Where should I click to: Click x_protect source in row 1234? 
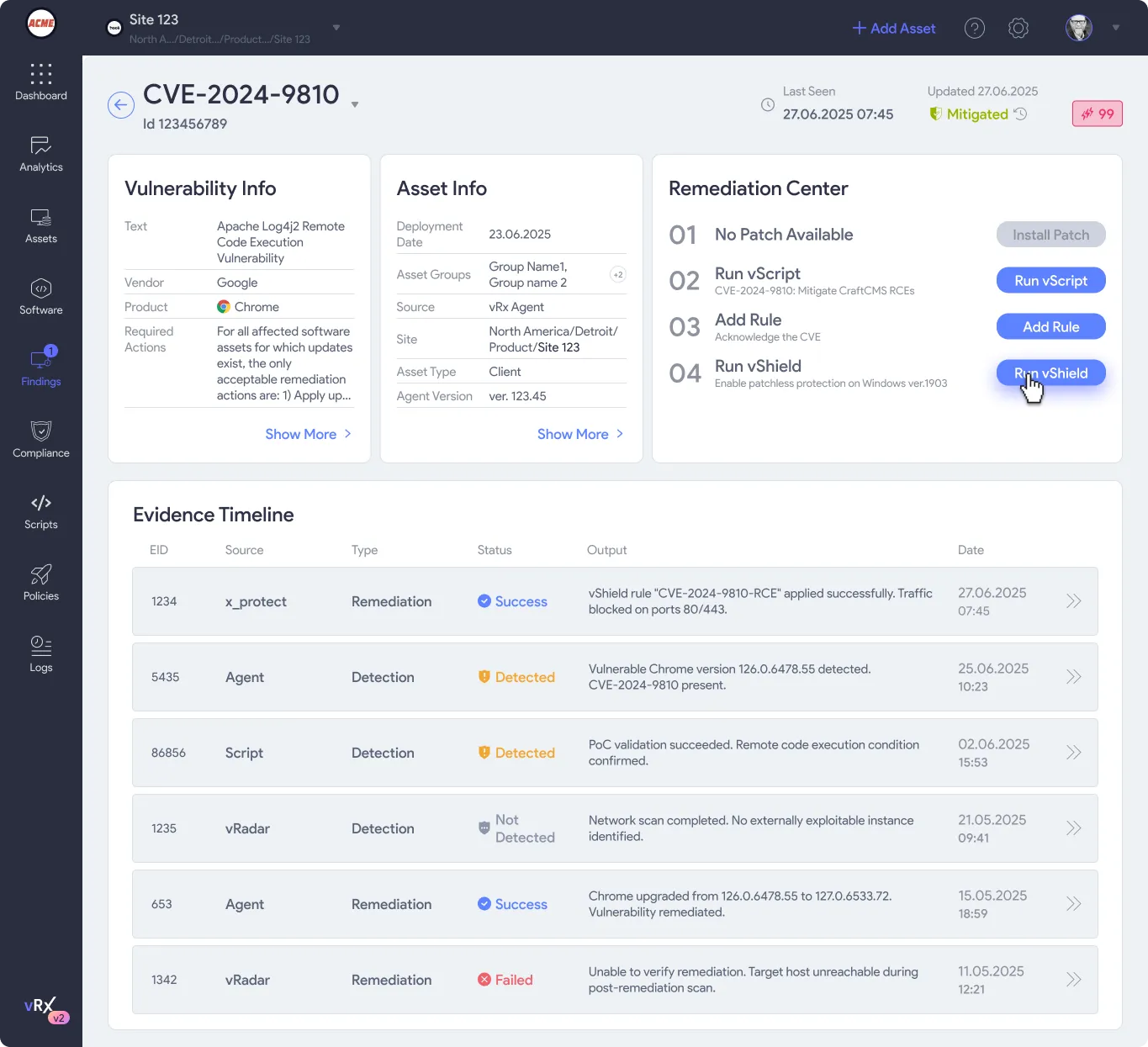tap(256, 601)
